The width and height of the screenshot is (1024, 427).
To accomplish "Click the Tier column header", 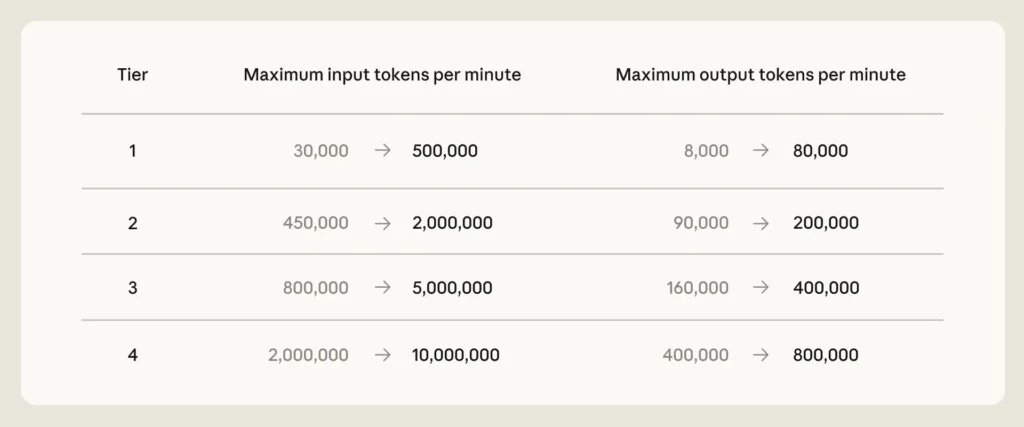I will tap(133, 75).
